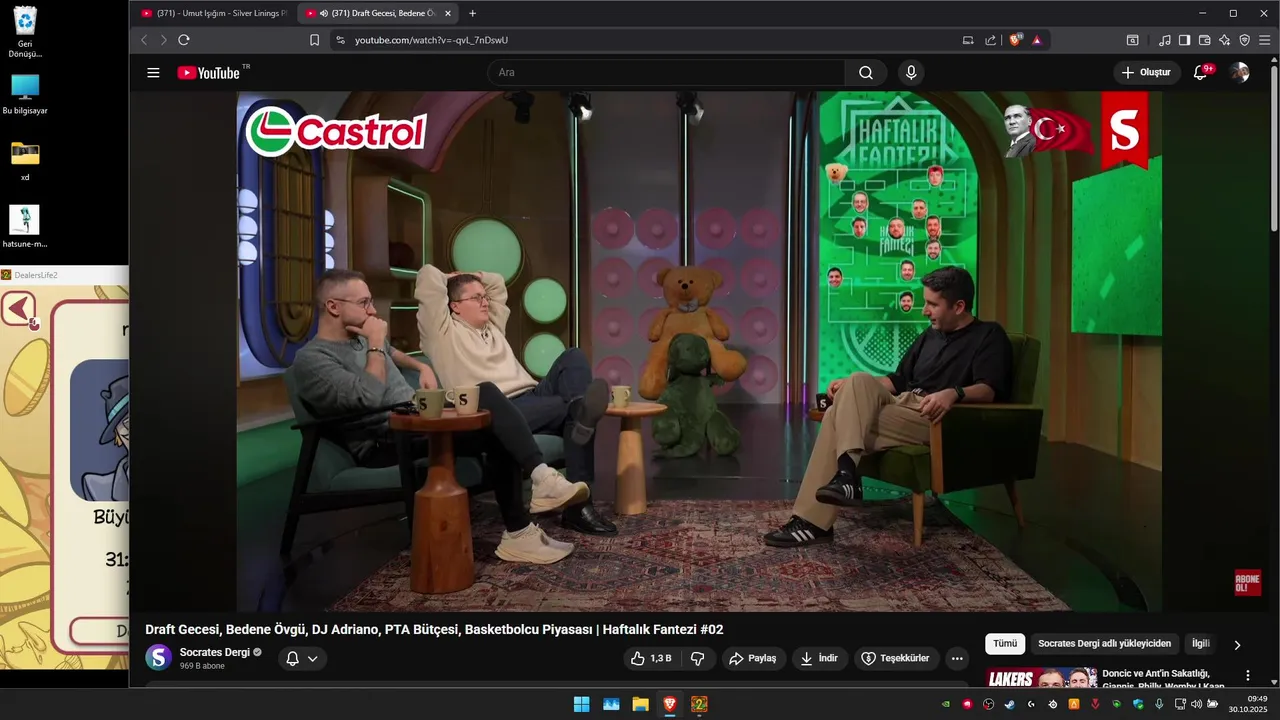Click the browser address bar URL
The width and height of the screenshot is (1280, 720).
click(431, 40)
